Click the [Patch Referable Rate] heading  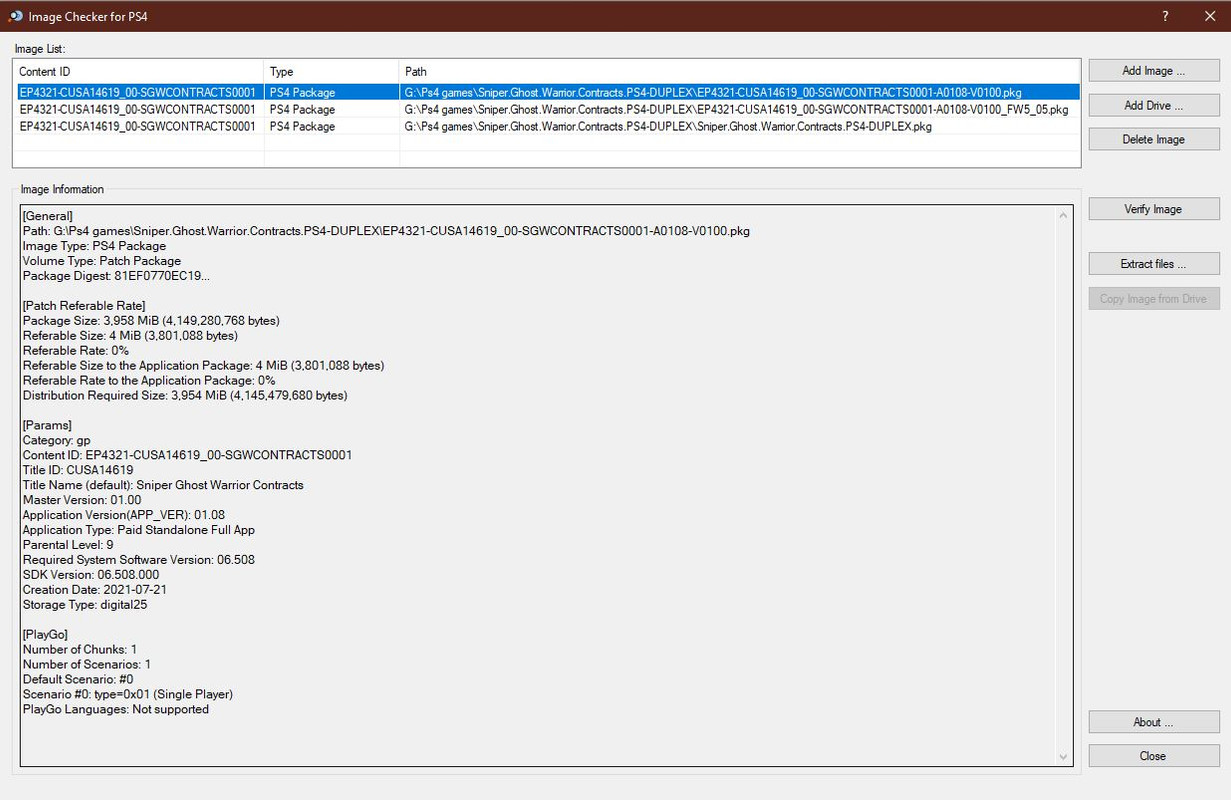pos(84,306)
